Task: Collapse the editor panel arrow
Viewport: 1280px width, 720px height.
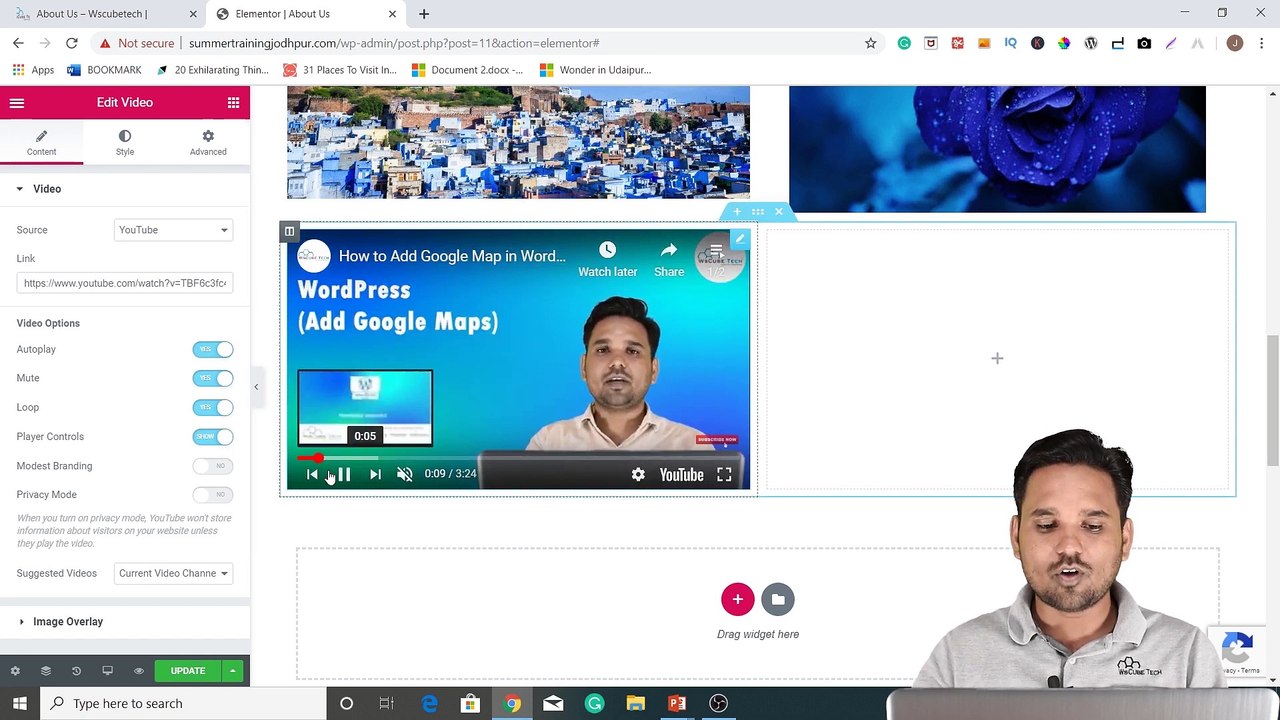Action: [256, 387]
